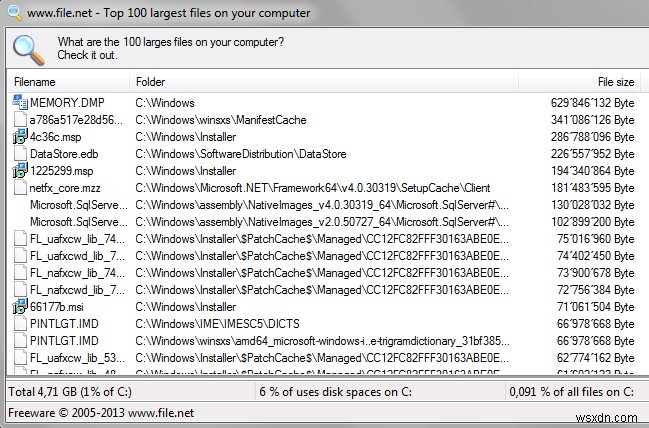Click file size 130'028'032 Byte

coord(592,205)
